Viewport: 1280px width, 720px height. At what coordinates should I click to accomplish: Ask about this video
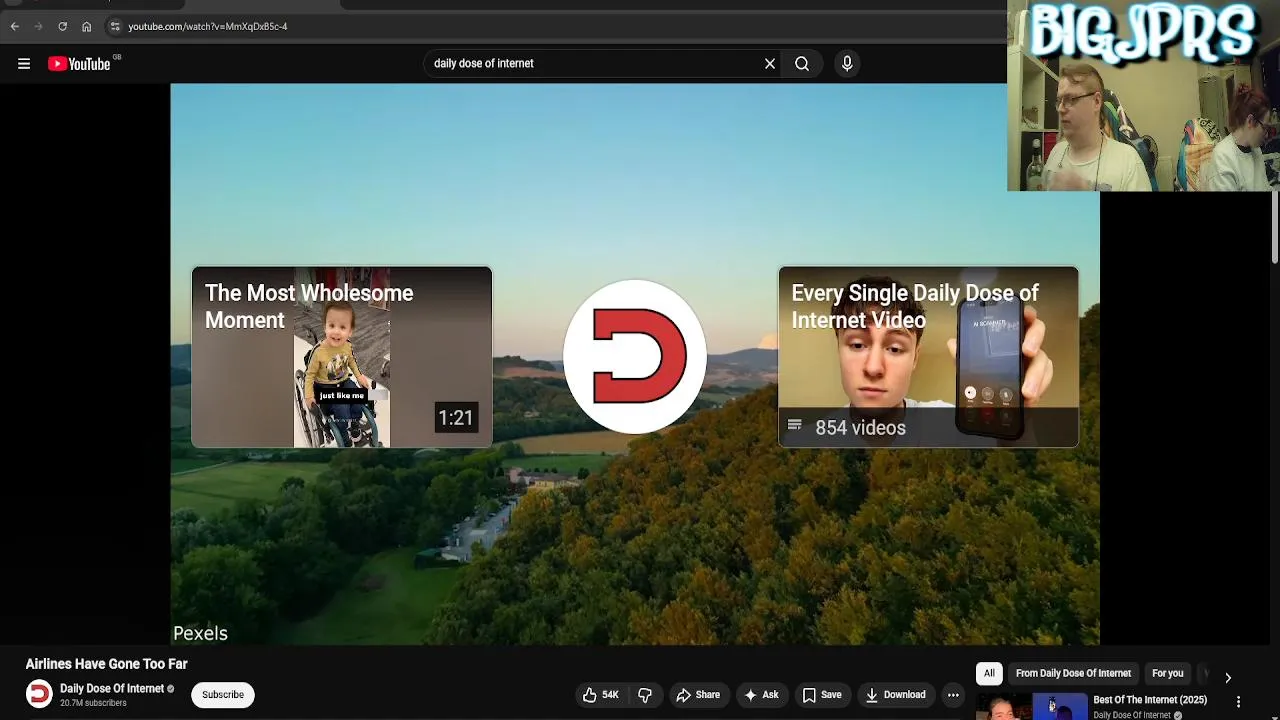tap(761, 695)
